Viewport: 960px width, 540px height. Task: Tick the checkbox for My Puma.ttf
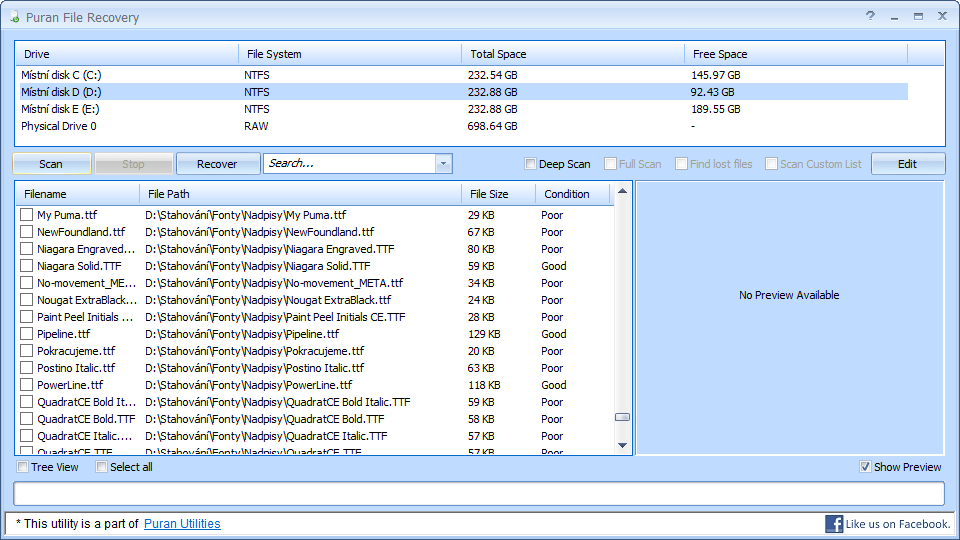[x=26, y=215]
